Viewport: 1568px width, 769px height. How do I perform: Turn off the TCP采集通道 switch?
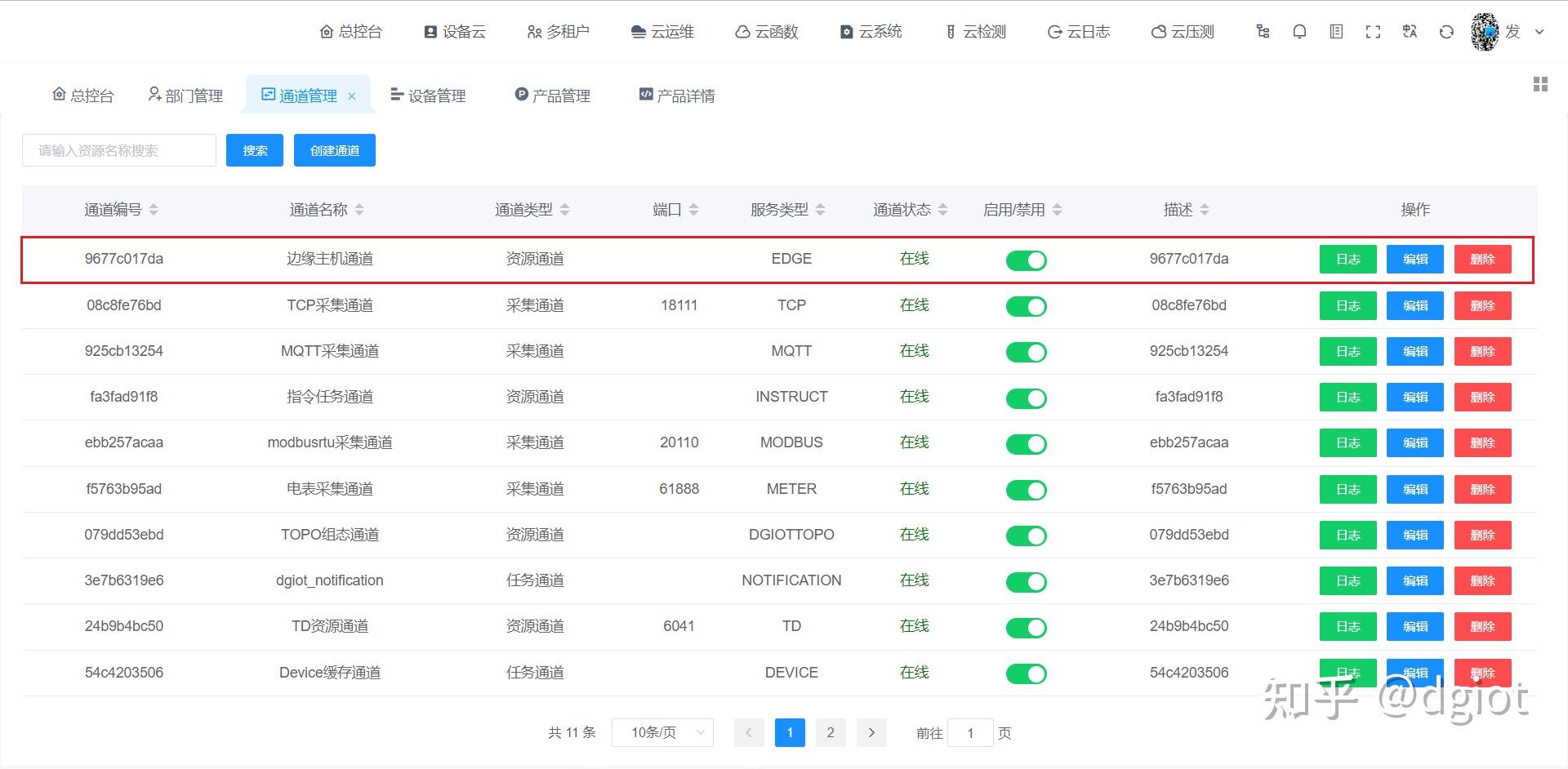(x=1026, y=306)
